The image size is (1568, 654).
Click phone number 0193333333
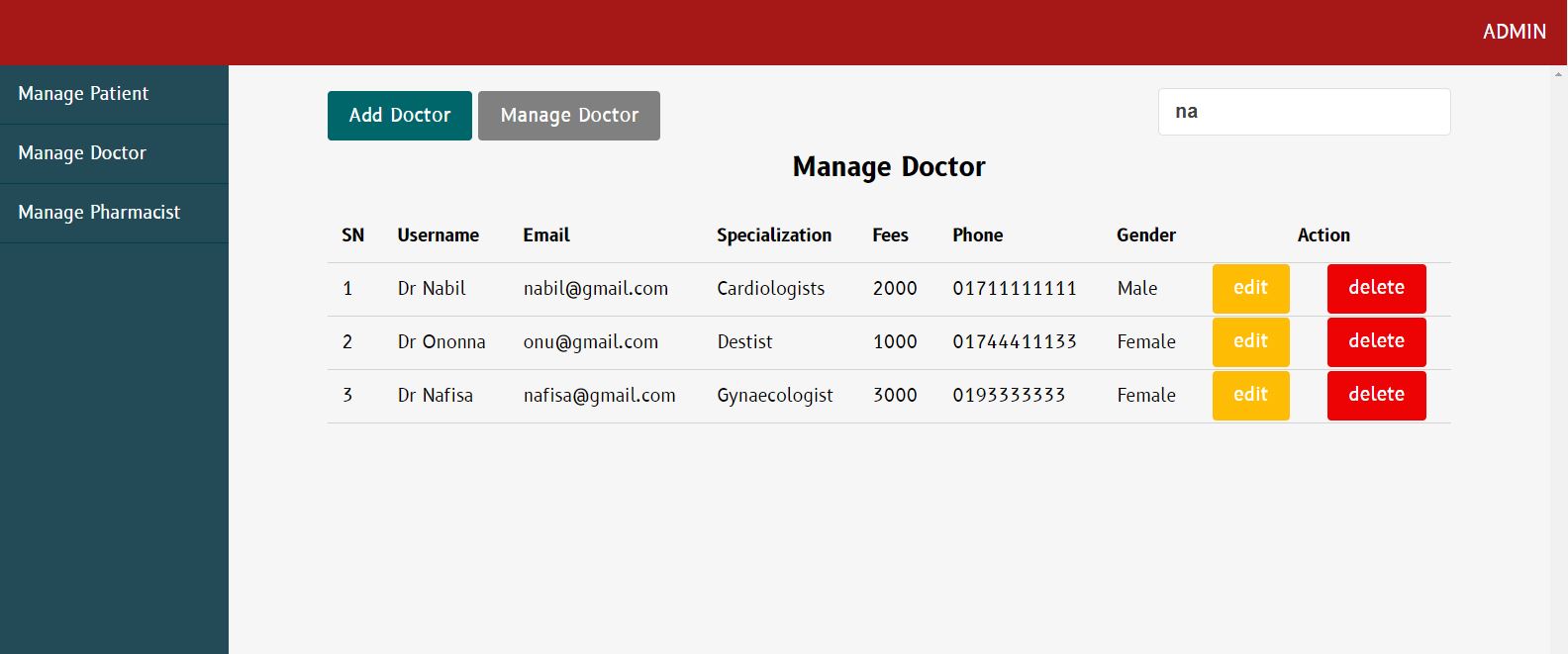[x=1009, y=396]
